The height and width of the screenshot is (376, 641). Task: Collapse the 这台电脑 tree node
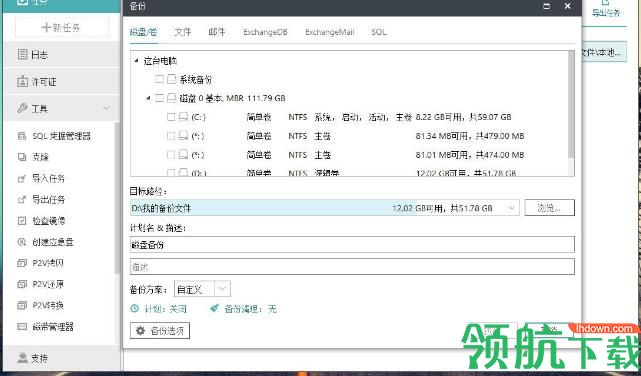[x=136, y=61]
